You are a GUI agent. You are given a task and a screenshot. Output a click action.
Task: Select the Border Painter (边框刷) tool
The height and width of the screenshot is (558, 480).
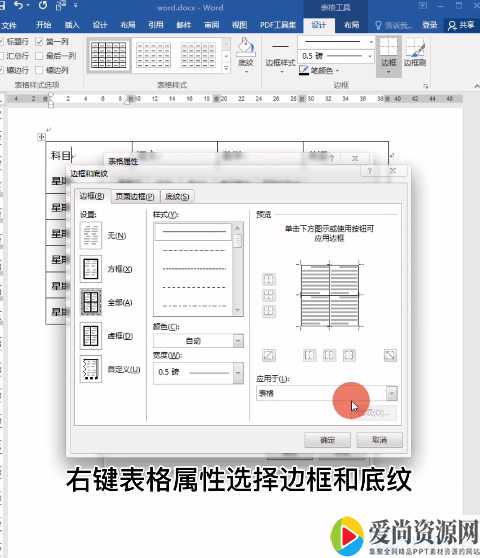pos(415,53)
